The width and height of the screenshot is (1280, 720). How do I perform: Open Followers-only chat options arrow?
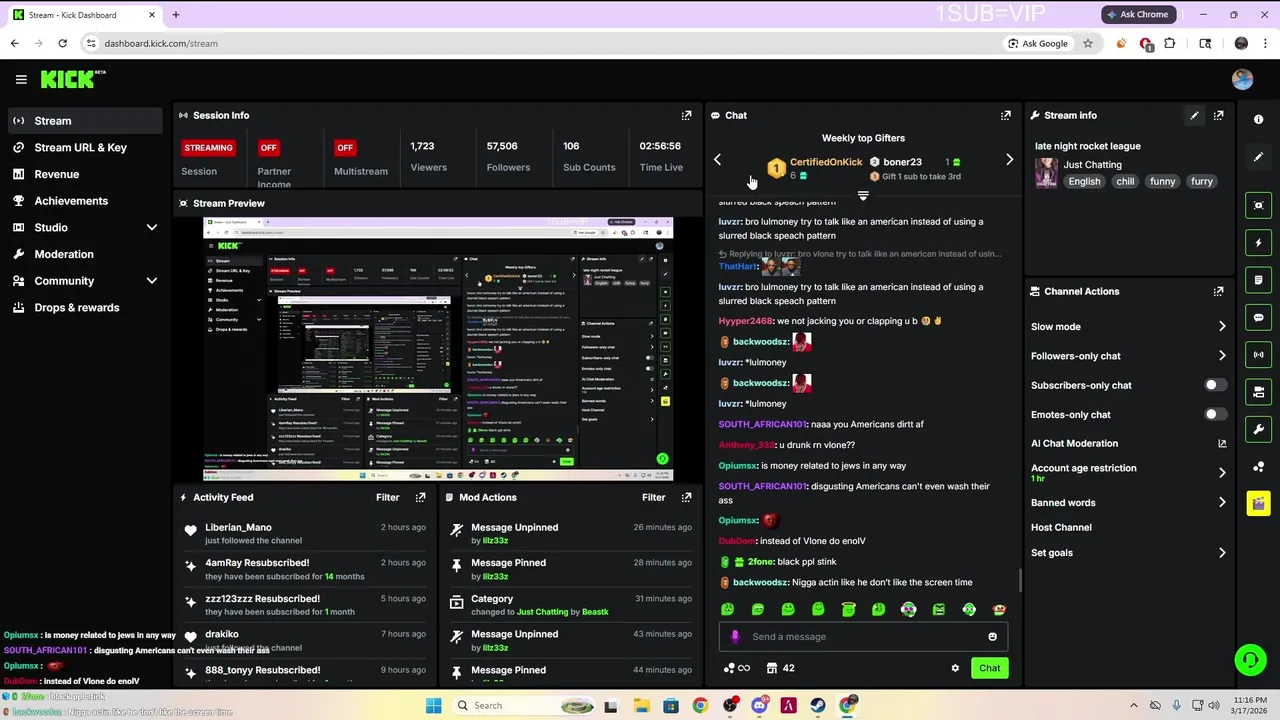[x=1221, y=356]
